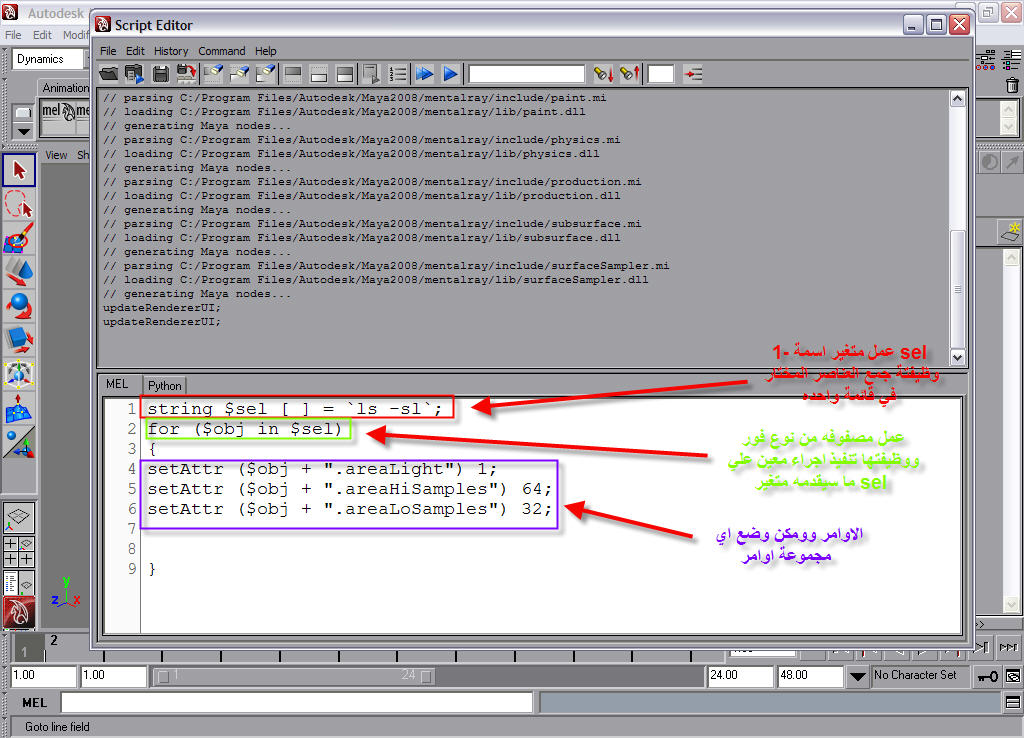Click the animation end time field 48.00
Viewport: 1024px width, 738px height.
810,675
